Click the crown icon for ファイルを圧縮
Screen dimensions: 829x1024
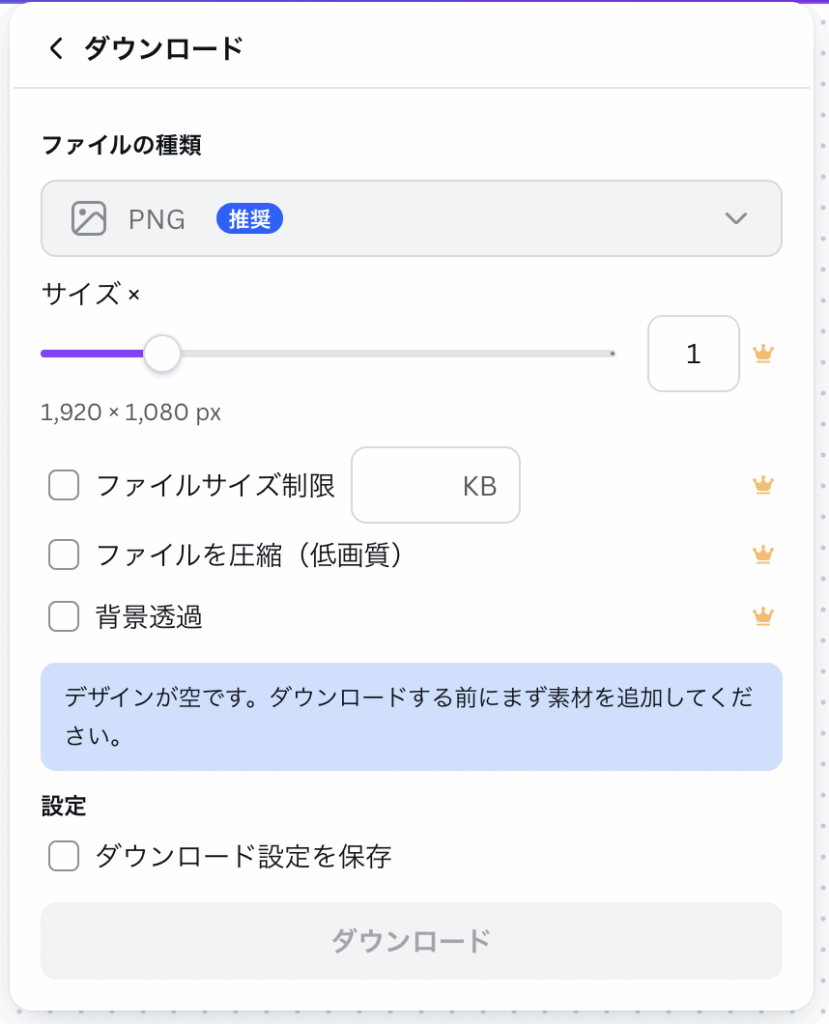[764, 554]
